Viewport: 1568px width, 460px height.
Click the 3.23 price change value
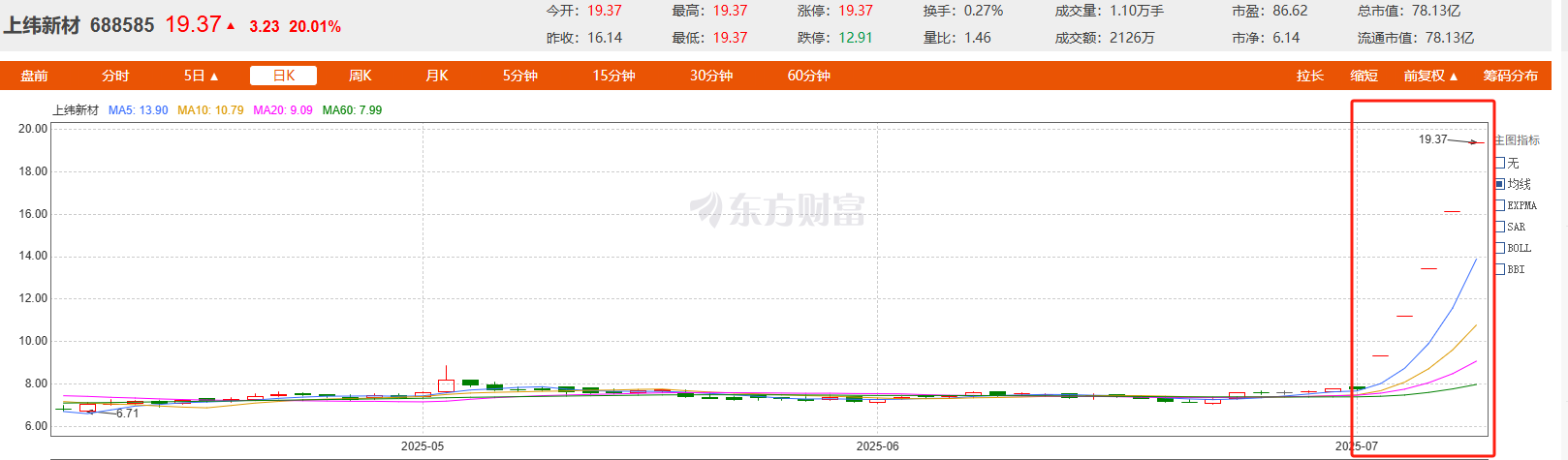click(264, 27)
